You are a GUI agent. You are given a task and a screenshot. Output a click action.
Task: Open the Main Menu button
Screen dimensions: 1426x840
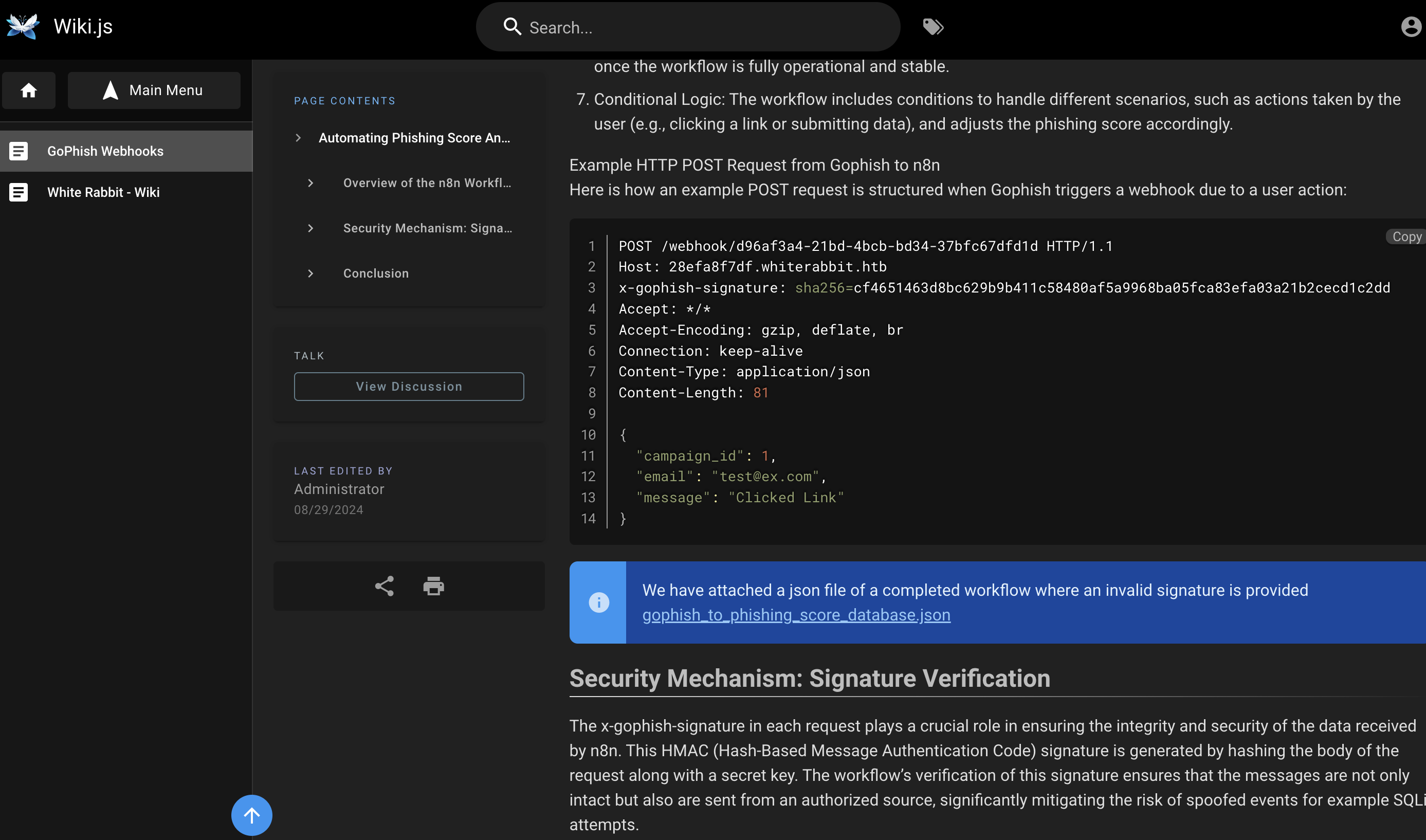[154, 90]
